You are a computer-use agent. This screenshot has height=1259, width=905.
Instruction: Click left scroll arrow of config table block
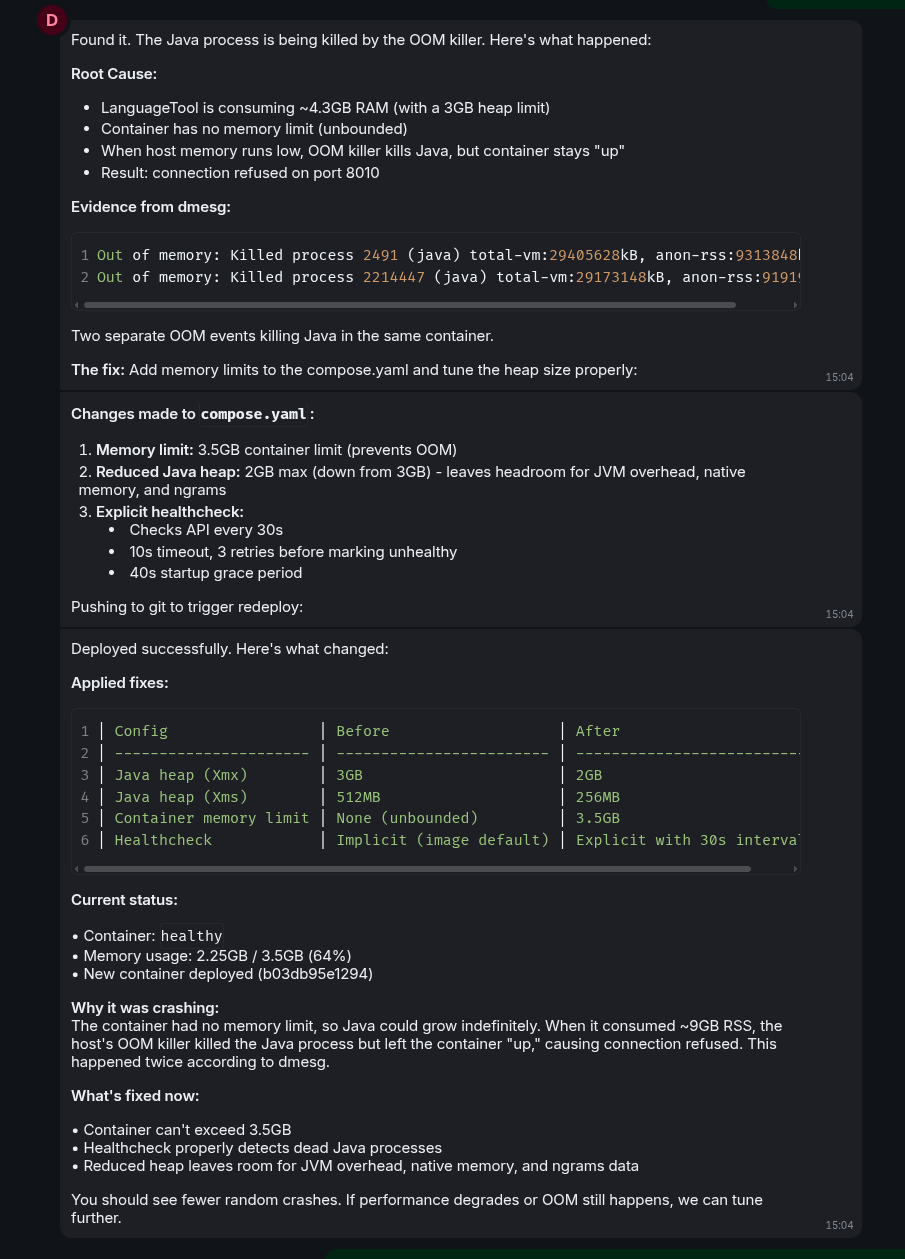pos(77,869)
